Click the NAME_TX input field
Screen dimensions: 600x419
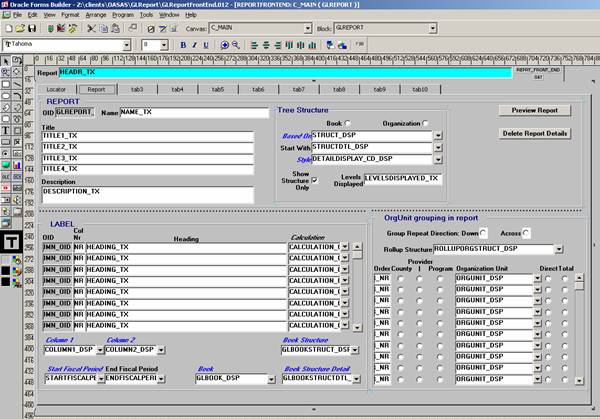(x=194, y=112)
